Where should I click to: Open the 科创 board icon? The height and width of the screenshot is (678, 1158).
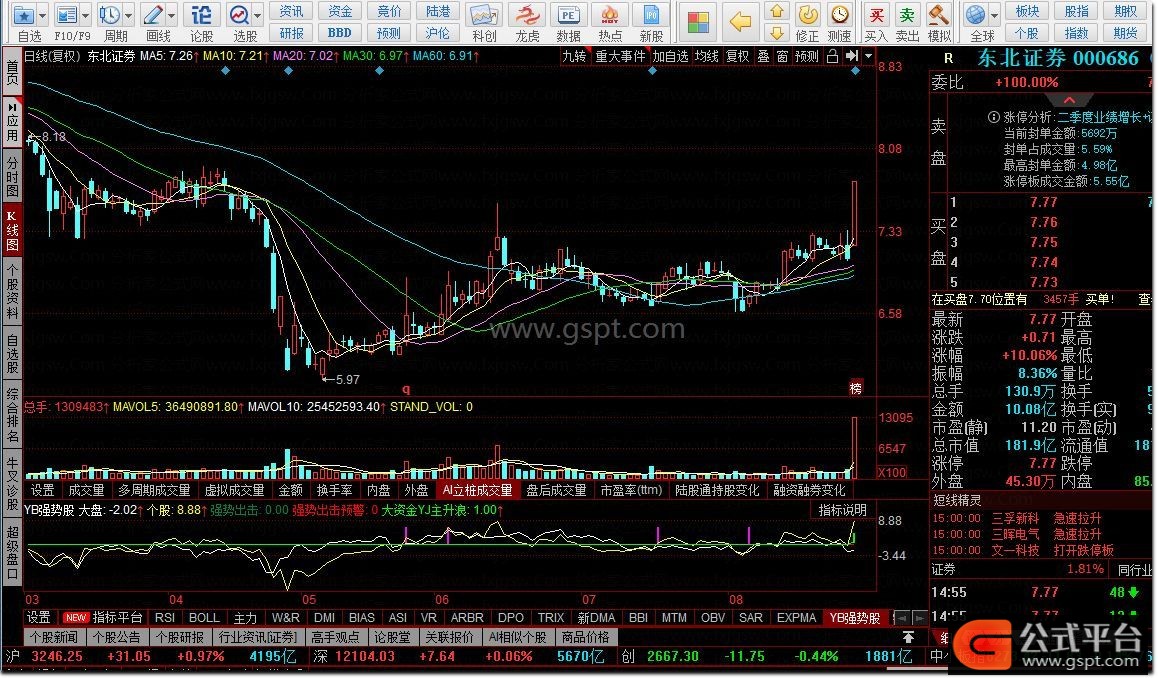(x=484, y=16)
